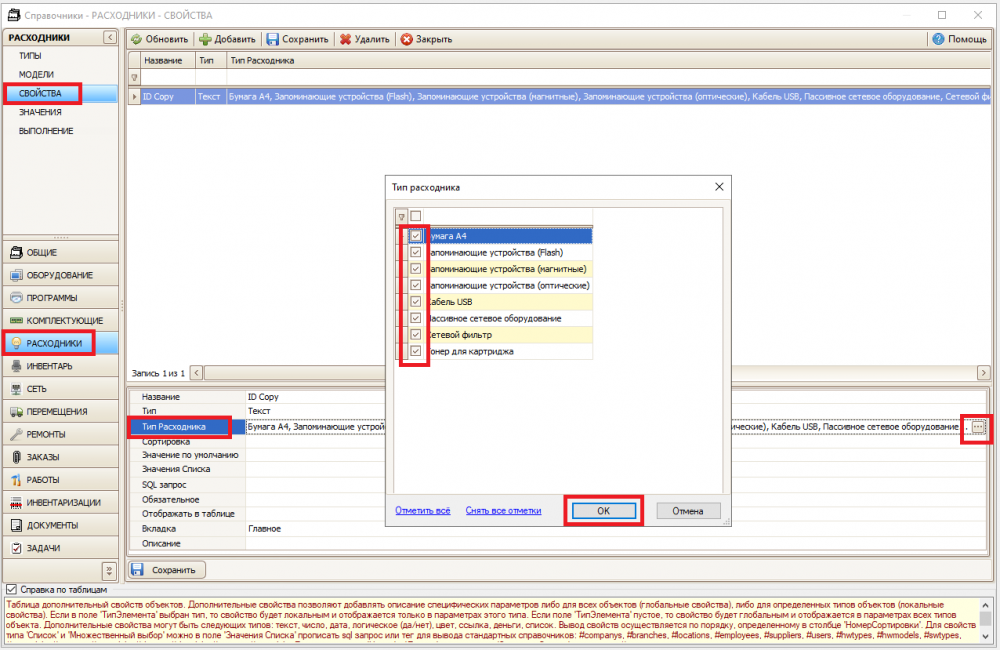The image size is (1000, 650).
Task: Click the filter icon in the dialog list header
Action: pyautogui.click(x=401, y=217)
